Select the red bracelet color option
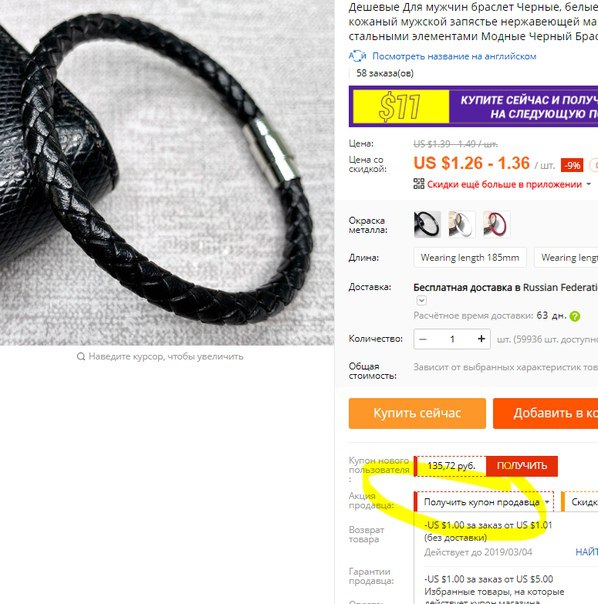598x604 pixels. [x=496, y=224]
